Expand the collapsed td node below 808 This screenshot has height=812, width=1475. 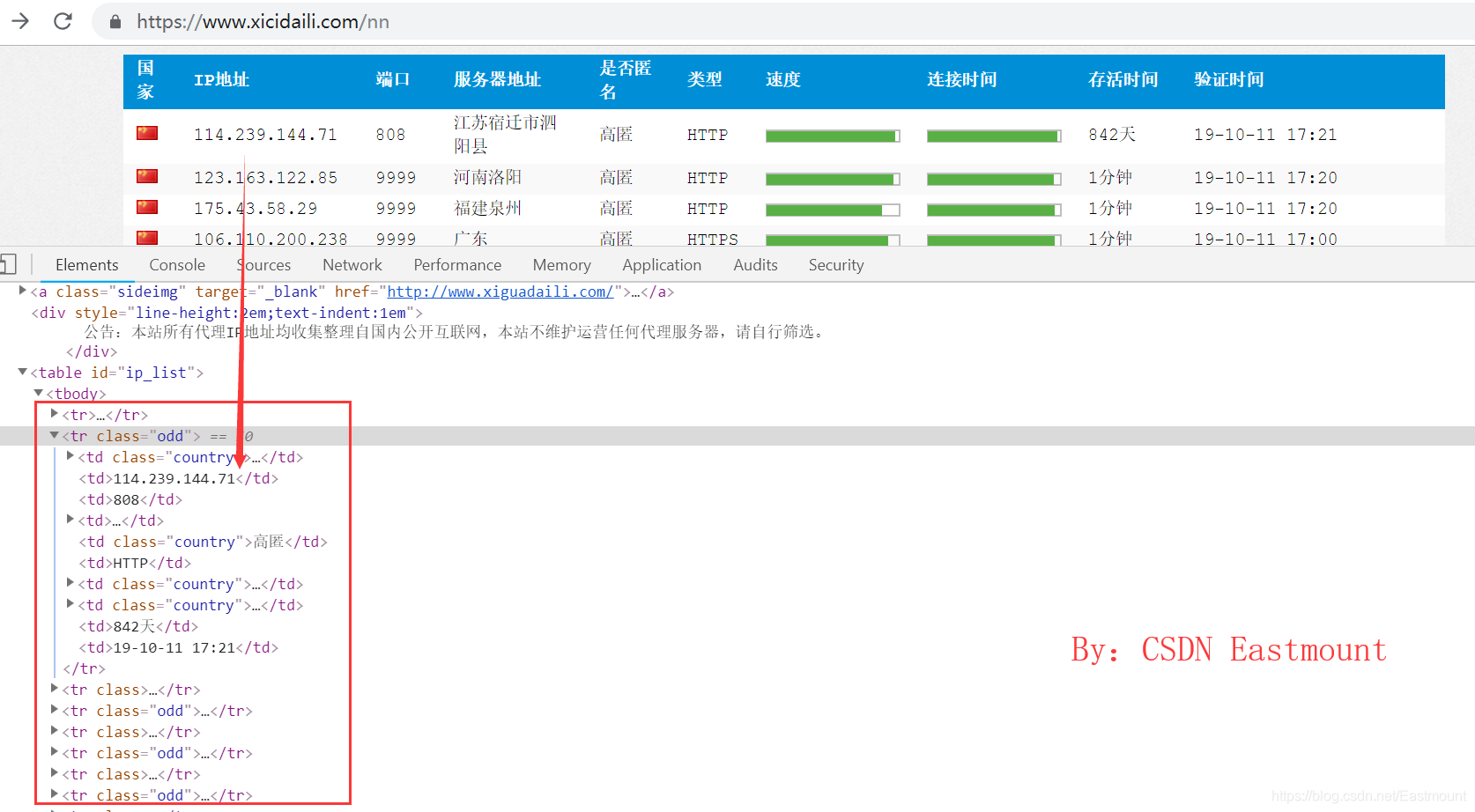pos(70,519)
